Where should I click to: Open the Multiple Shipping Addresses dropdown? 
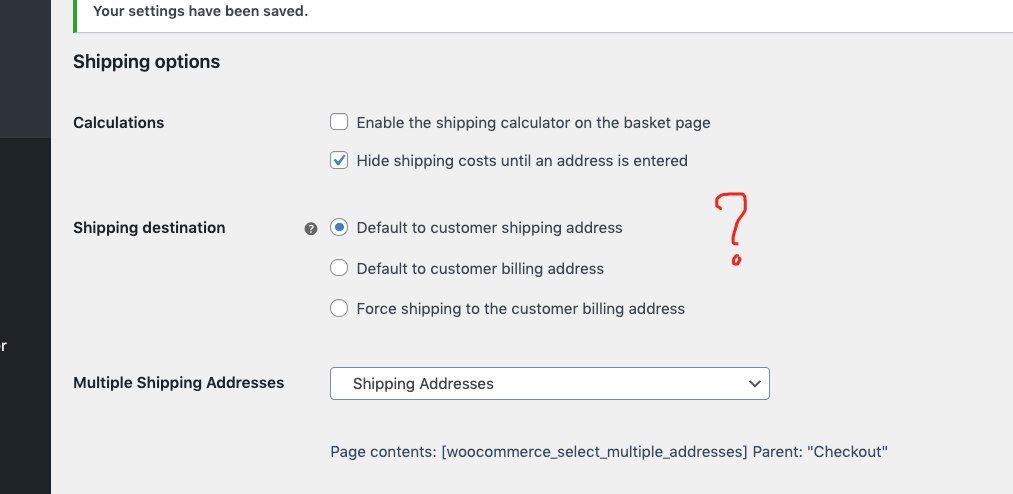[x=550, y=384]
